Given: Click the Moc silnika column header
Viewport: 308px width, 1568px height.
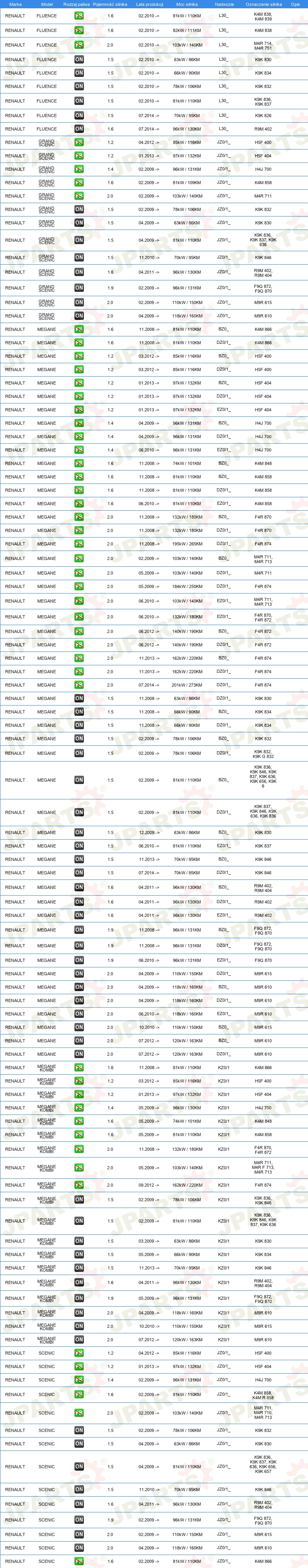Looking at the screenshot, I should (x=187, y=4).
